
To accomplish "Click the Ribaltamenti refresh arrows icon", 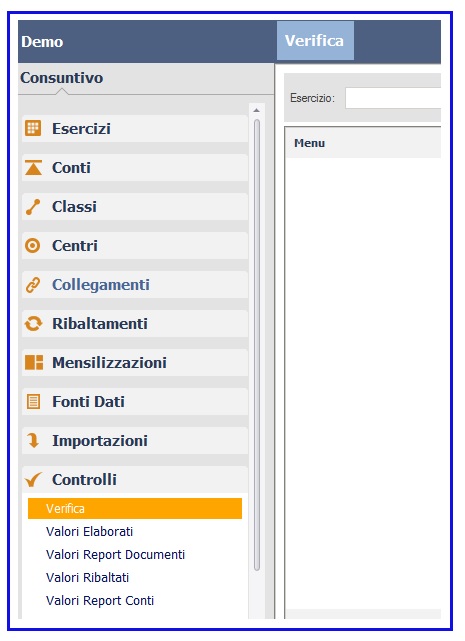I will click(33, 324).
